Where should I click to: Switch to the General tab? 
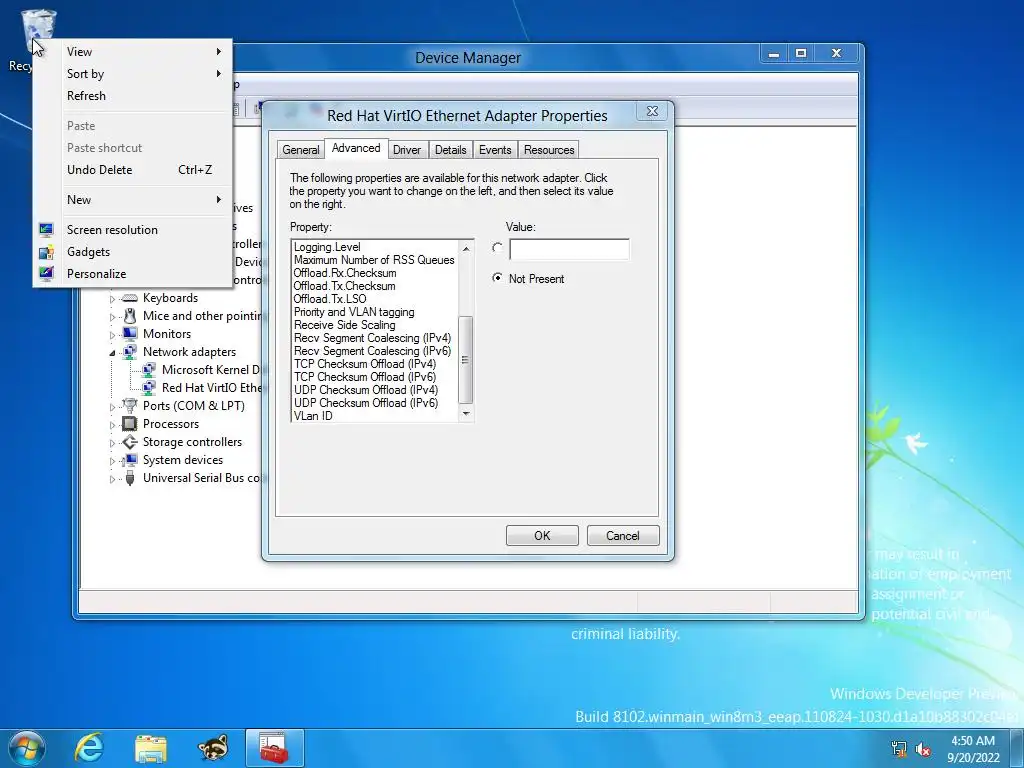[300, 150]
